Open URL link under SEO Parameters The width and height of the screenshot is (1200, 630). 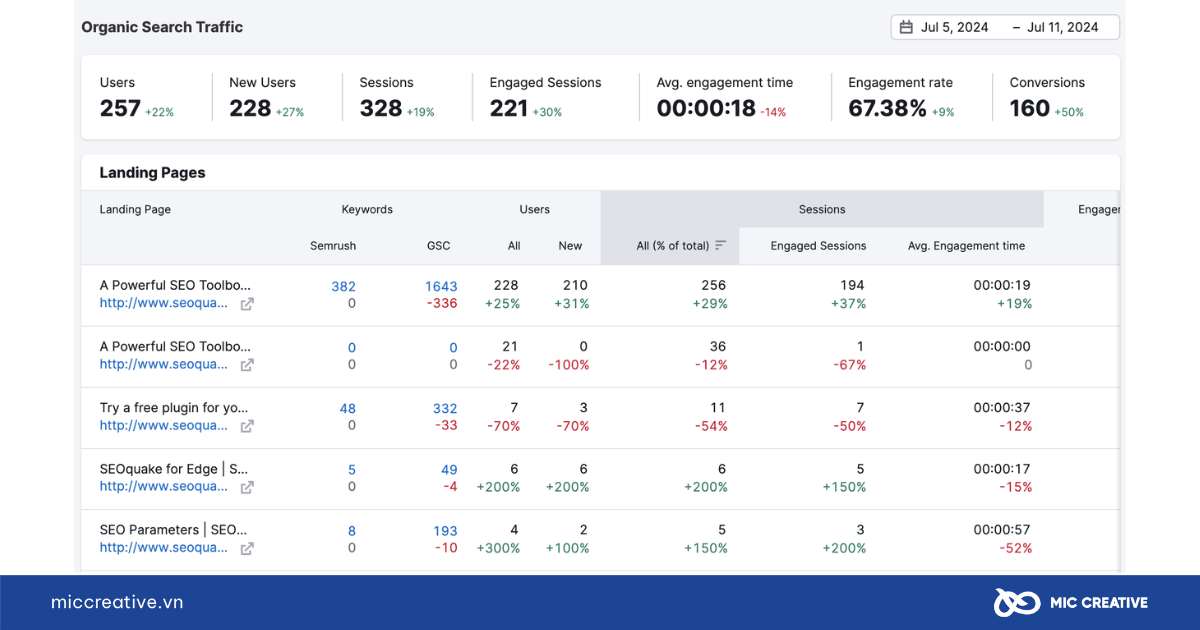pyautogui.click(x=164, y=548)
